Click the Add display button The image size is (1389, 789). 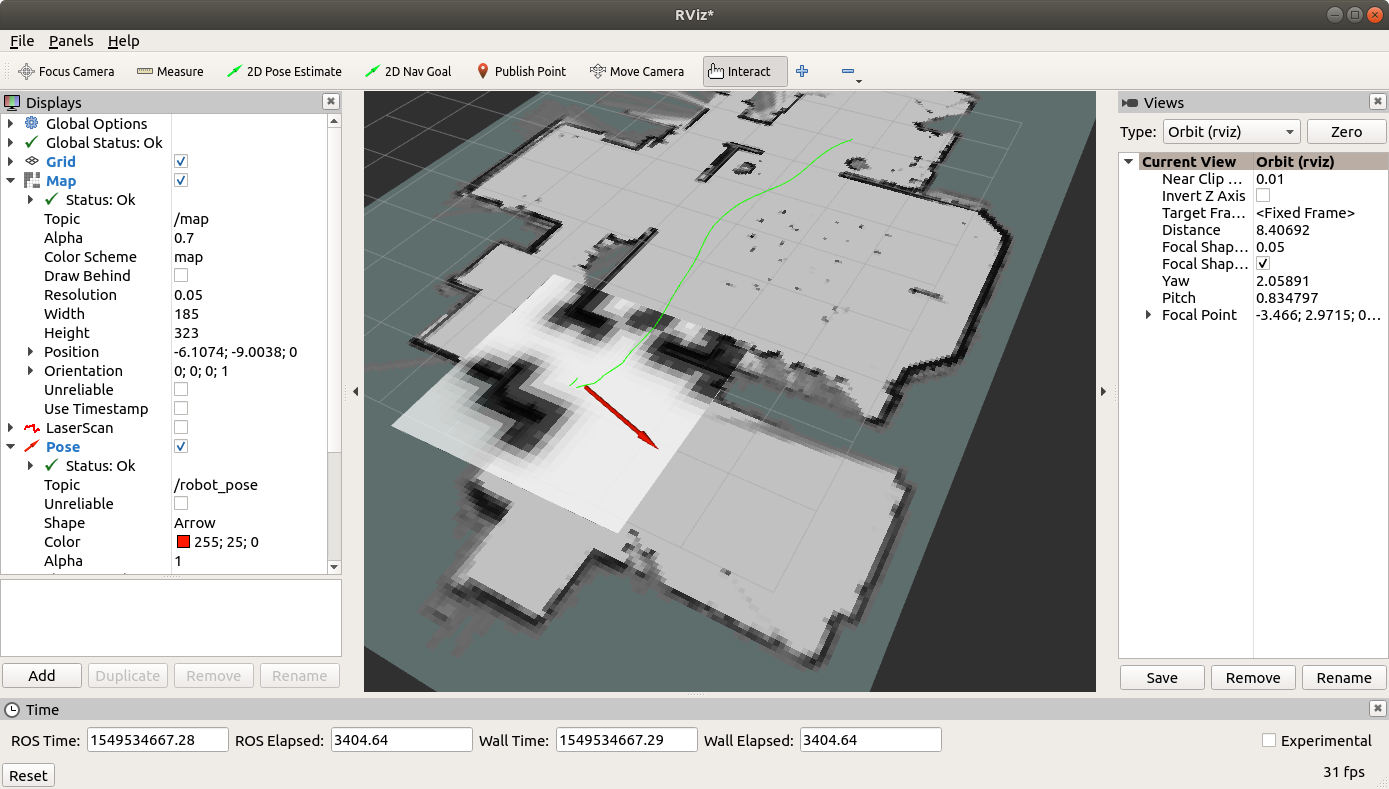[x=42, y=676]
